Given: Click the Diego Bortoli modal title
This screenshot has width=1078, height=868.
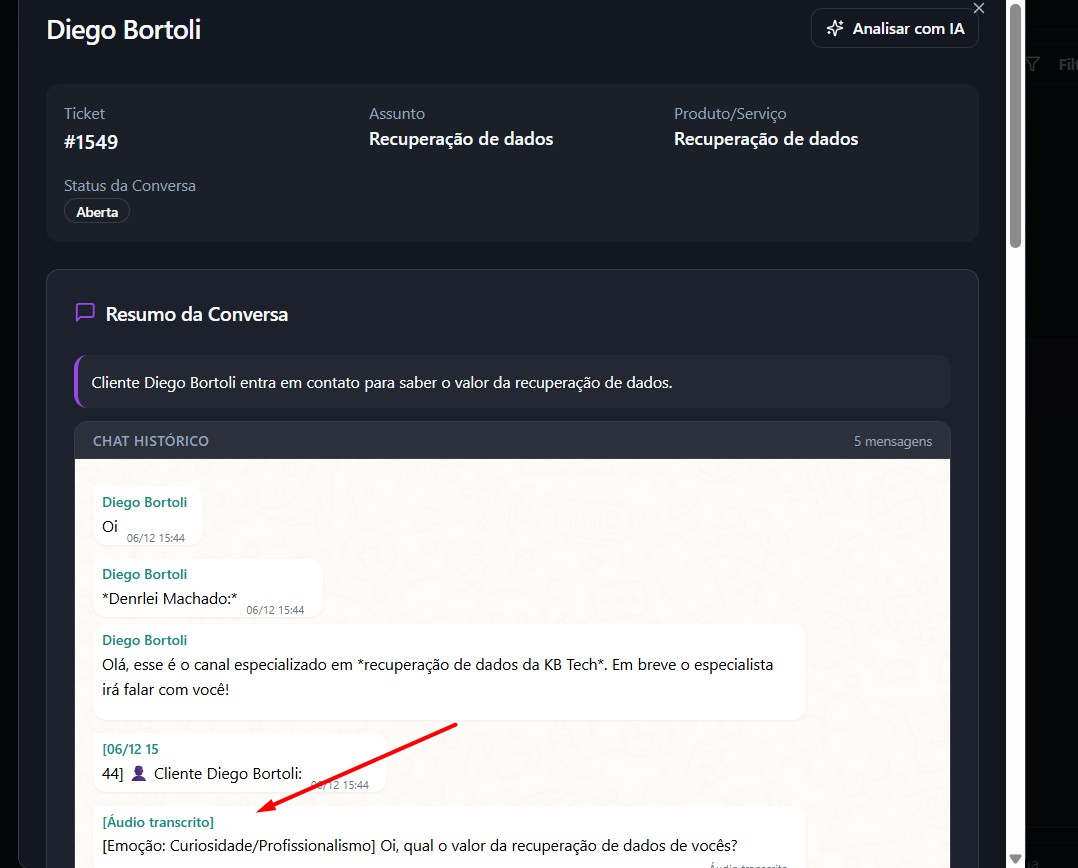Looking at the screenshot, I should [124, 30].
